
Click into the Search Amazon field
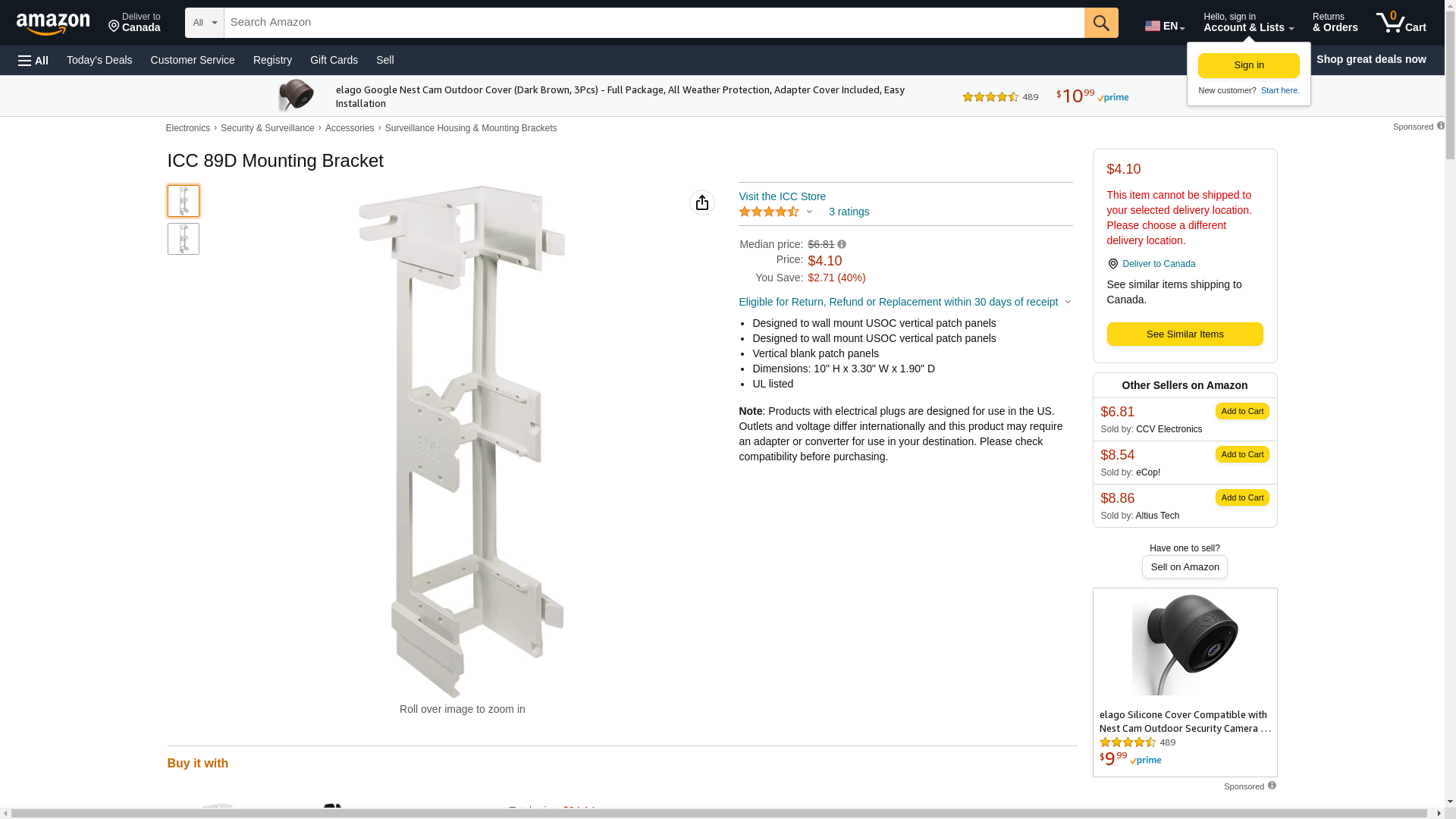(654, 23)
